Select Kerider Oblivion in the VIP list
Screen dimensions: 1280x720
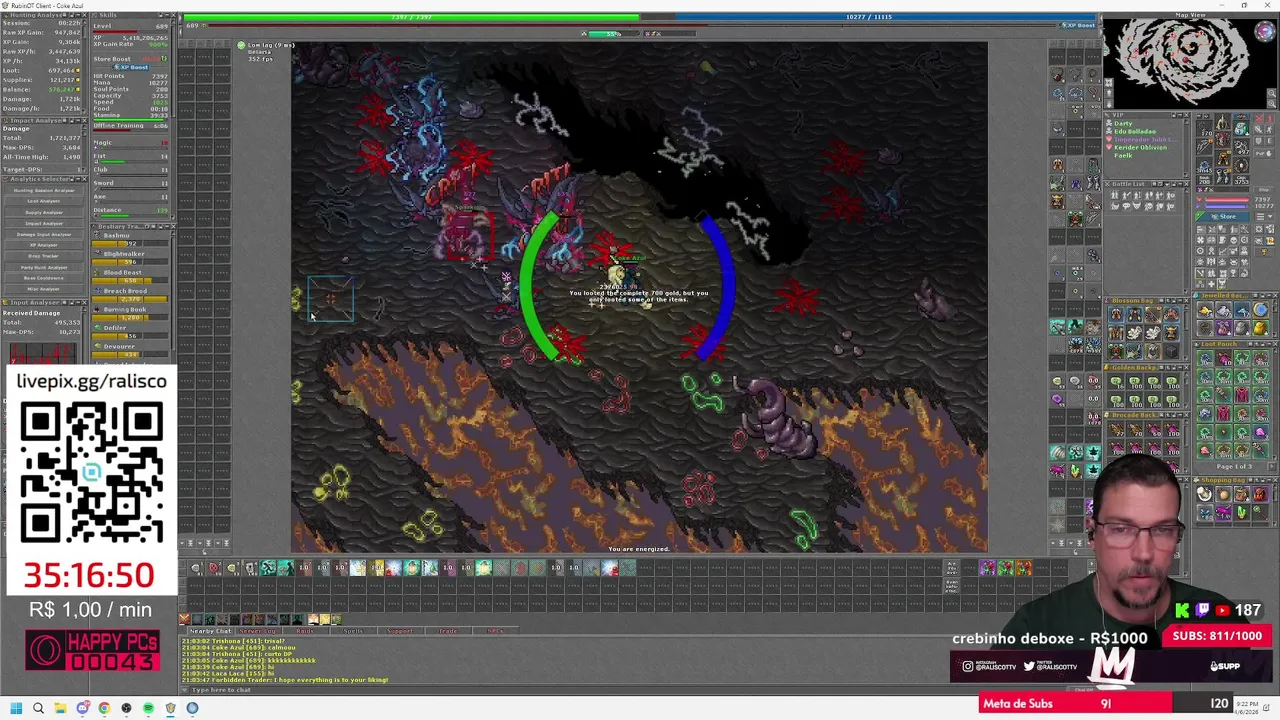[x=1141, y=148]
